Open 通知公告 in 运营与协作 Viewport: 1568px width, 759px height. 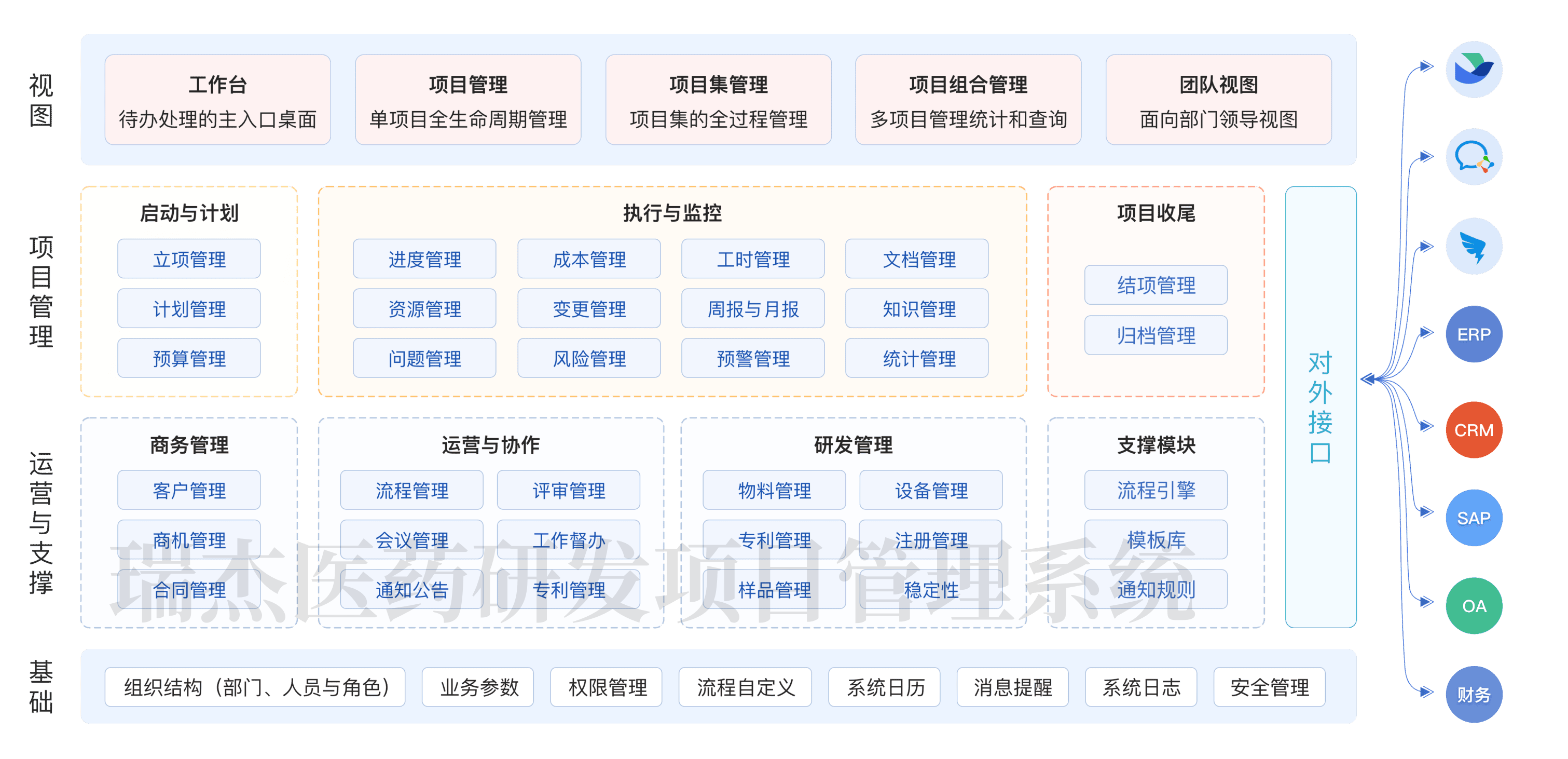click(x=412, y=589)
